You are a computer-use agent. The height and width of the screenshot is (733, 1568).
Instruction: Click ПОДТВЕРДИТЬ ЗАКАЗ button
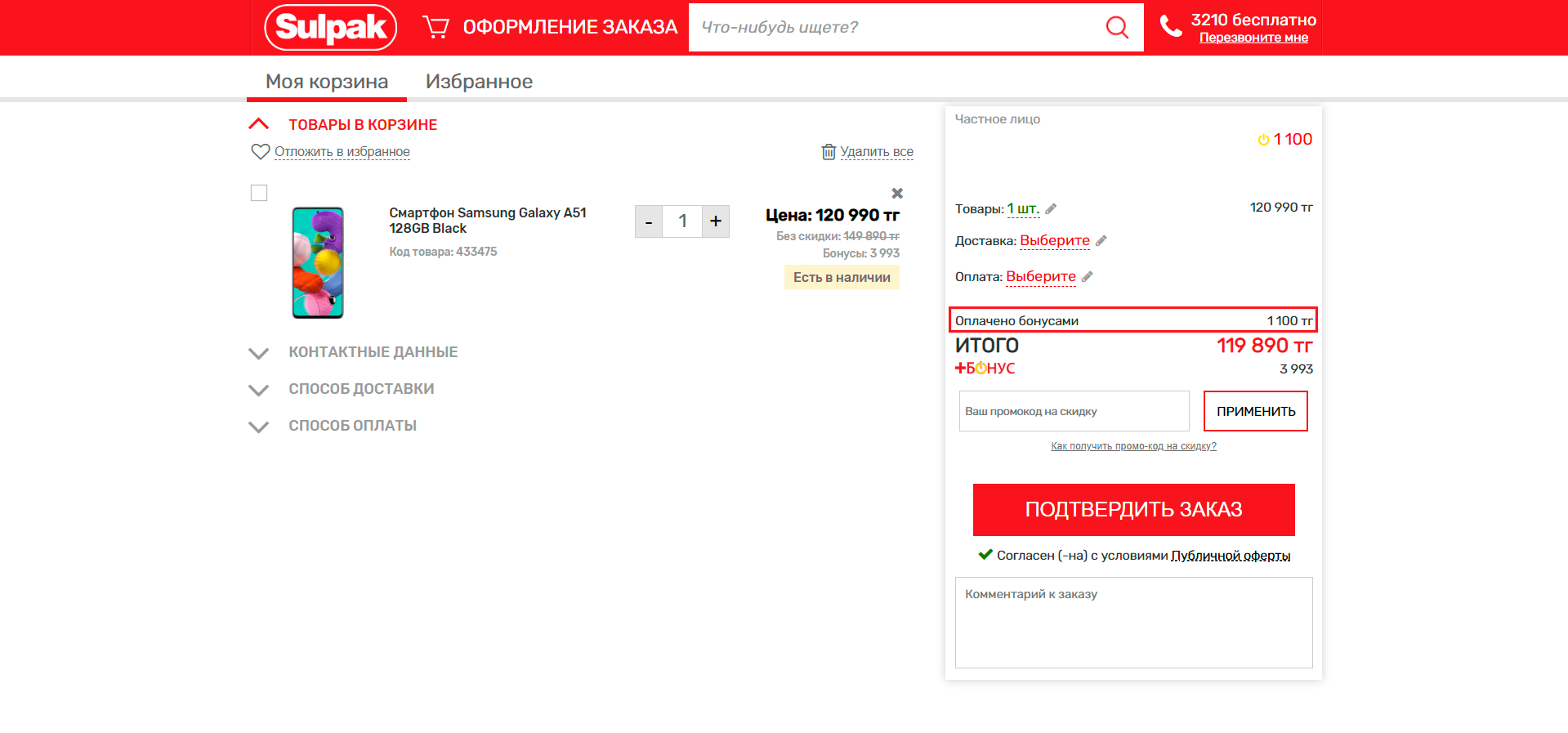(x=1134, y=510)
